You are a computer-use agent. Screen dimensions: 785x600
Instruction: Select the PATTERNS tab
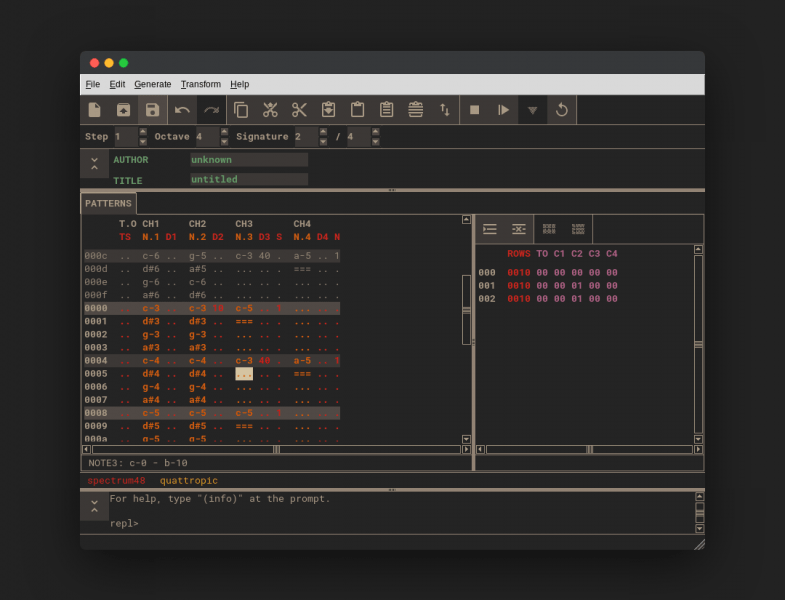(x=108, y=203)
